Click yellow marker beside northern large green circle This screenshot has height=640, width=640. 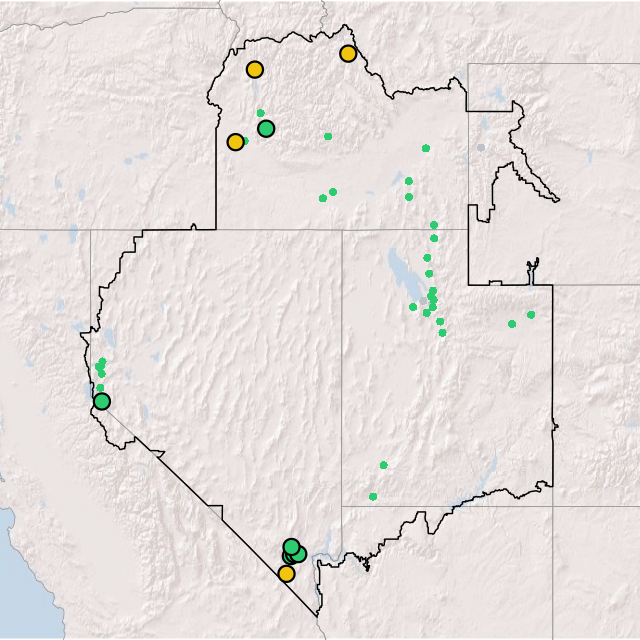235,142
